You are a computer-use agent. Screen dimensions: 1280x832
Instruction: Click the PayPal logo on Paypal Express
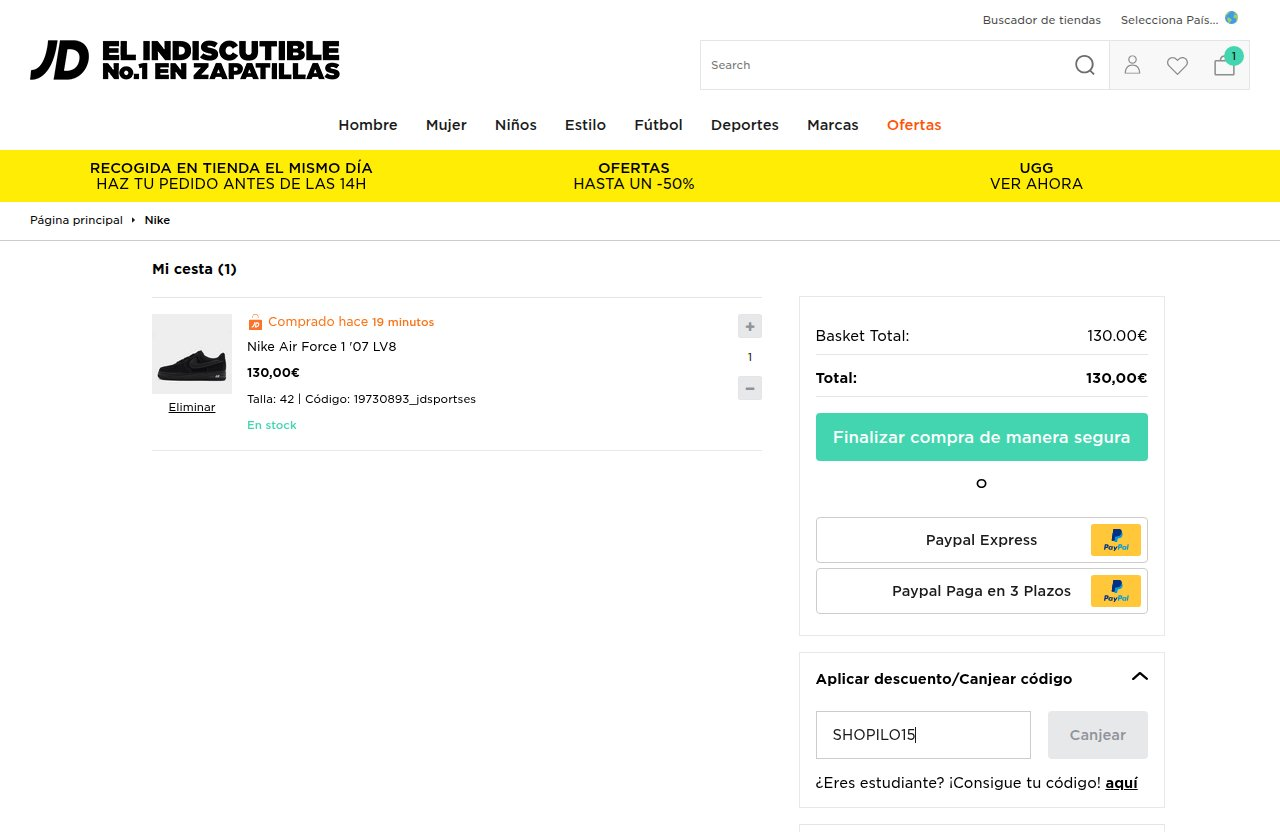(x=1116, y=540)
